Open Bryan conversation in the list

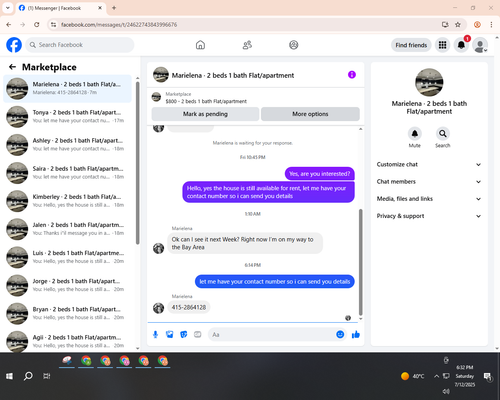pos(67,313)
